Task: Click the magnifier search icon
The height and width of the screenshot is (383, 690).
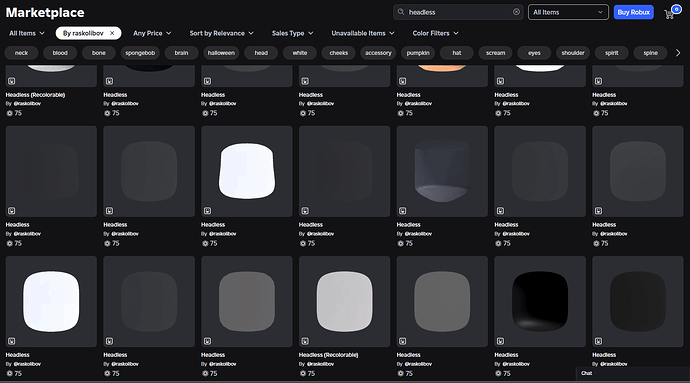Action: point(401,12)
